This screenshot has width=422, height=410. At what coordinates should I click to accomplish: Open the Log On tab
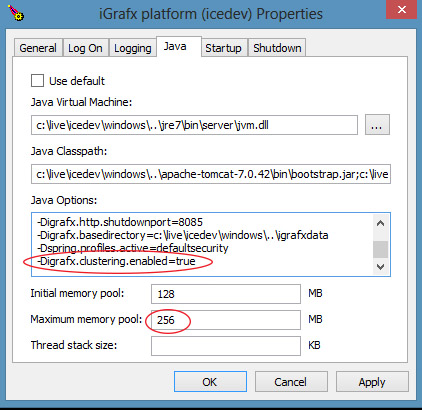(x=85, y=48)
